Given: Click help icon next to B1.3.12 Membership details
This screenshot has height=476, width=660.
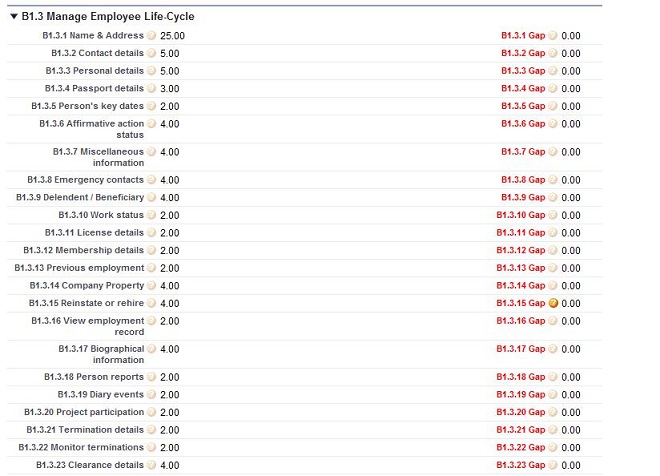Looking at the screenshot, I should pos(152,250).
